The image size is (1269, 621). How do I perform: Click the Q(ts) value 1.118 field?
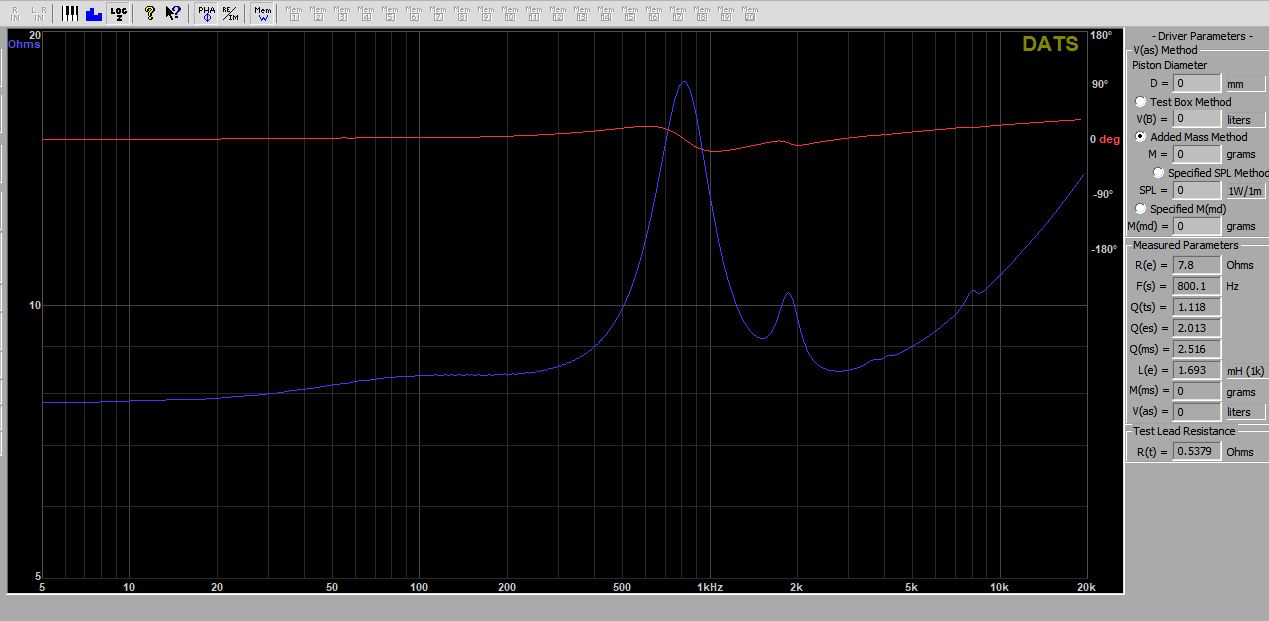click(x=1197, y=307)
